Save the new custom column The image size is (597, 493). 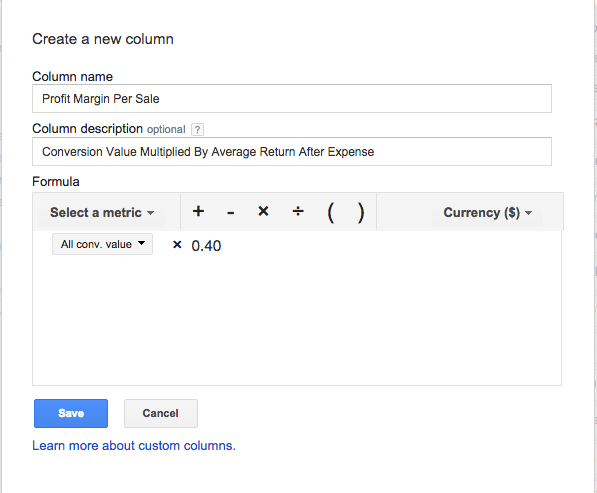click(x=71, y=413)
